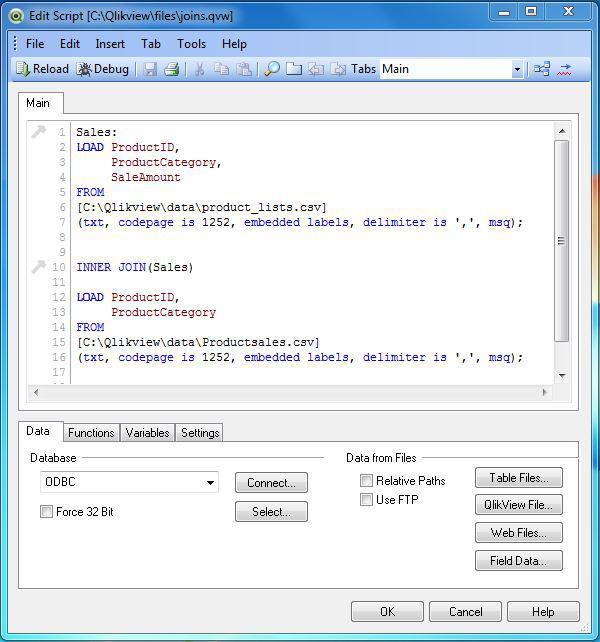Switch to the Functions tab

click(x=91, y=433)
